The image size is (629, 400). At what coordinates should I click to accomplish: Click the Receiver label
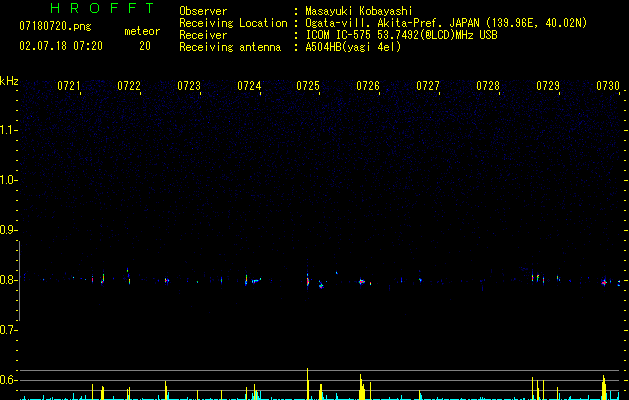pyautogui.click(x=203, y=35)
